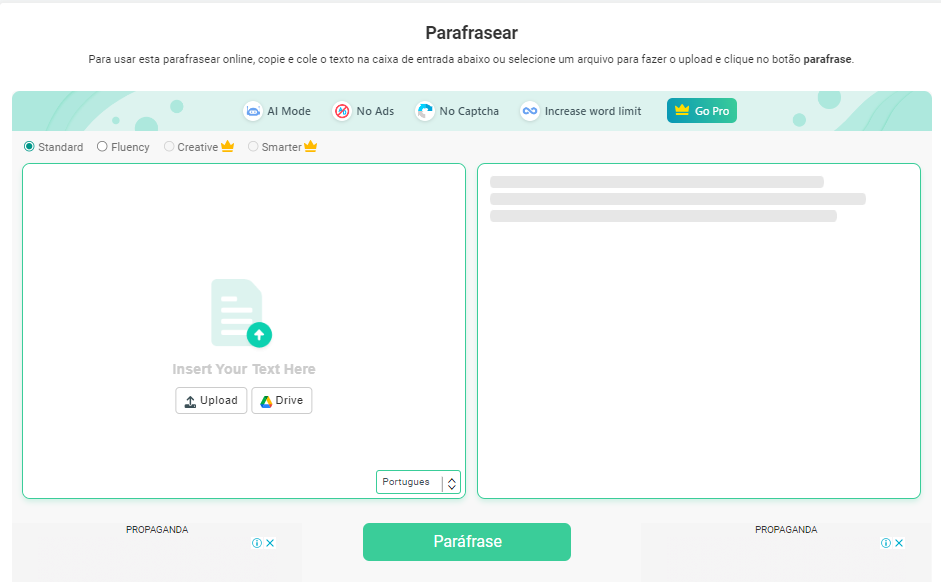Close the right advertisement with X
This screenshot has height=582, width=941.
(899, 543)
